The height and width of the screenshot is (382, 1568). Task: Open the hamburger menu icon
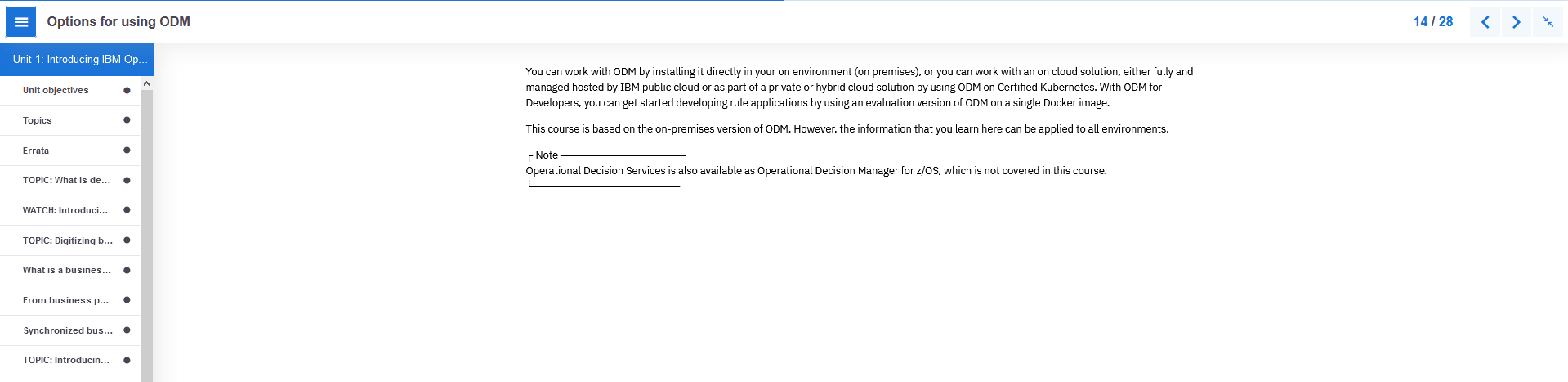coord(21,22)
